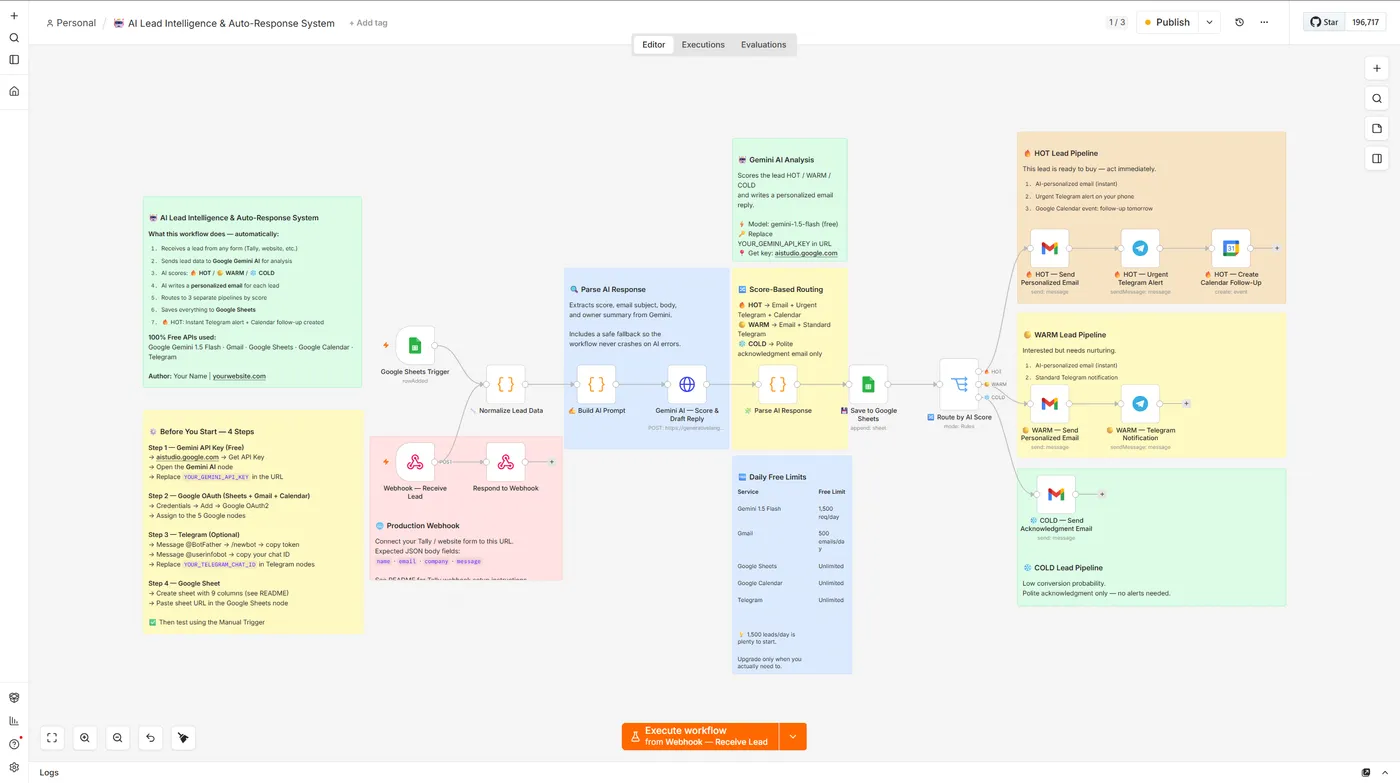Expand the Publish dropdown chevron
The image size is (1400, 783).
click(x=1209, y=22)
